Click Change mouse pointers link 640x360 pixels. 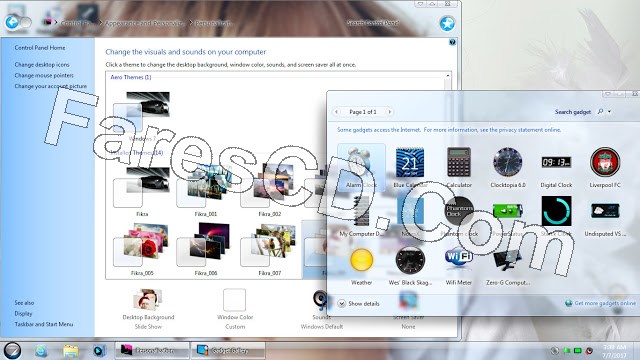click(44, 76)
